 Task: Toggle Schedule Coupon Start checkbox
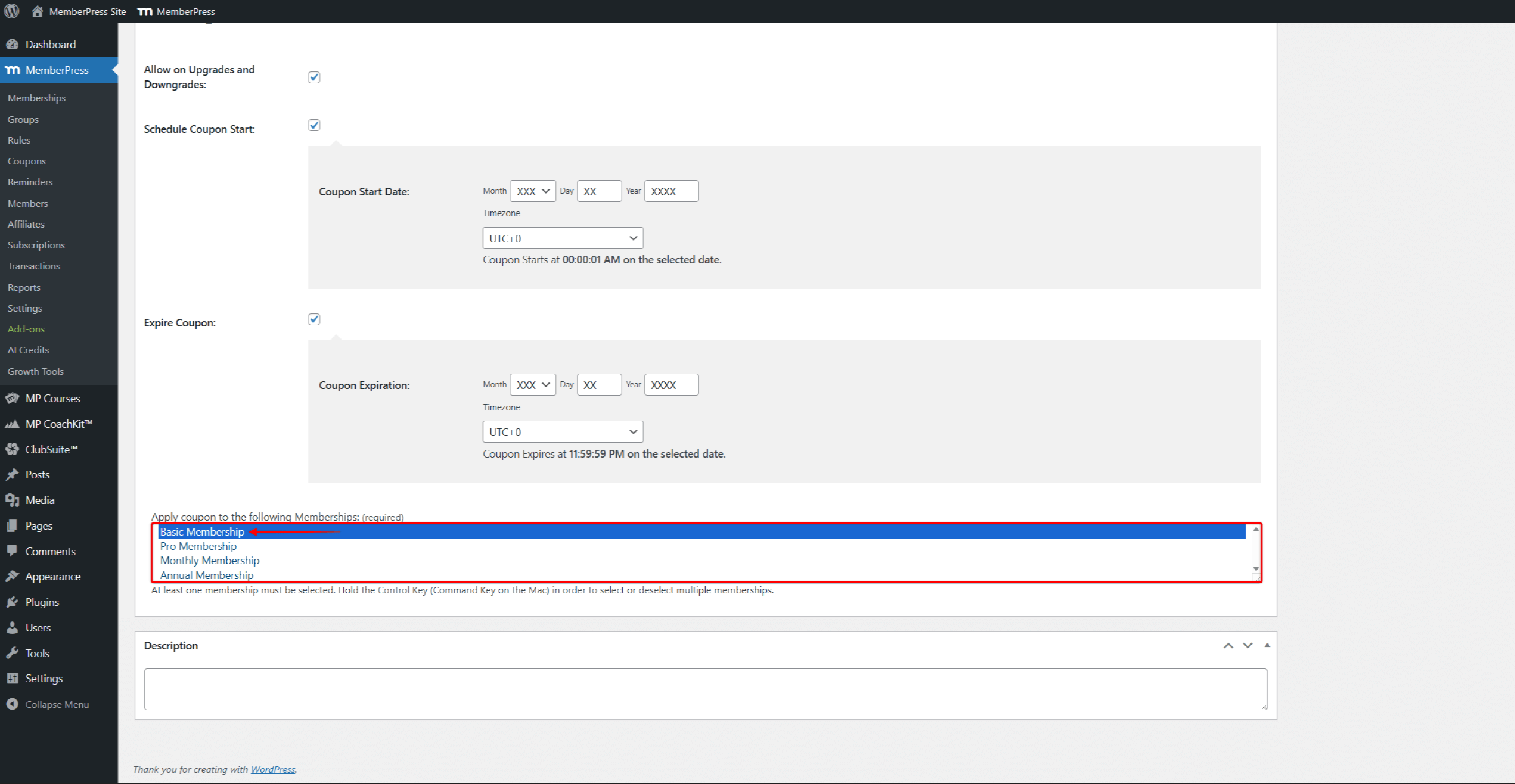[x=314, y=125]
